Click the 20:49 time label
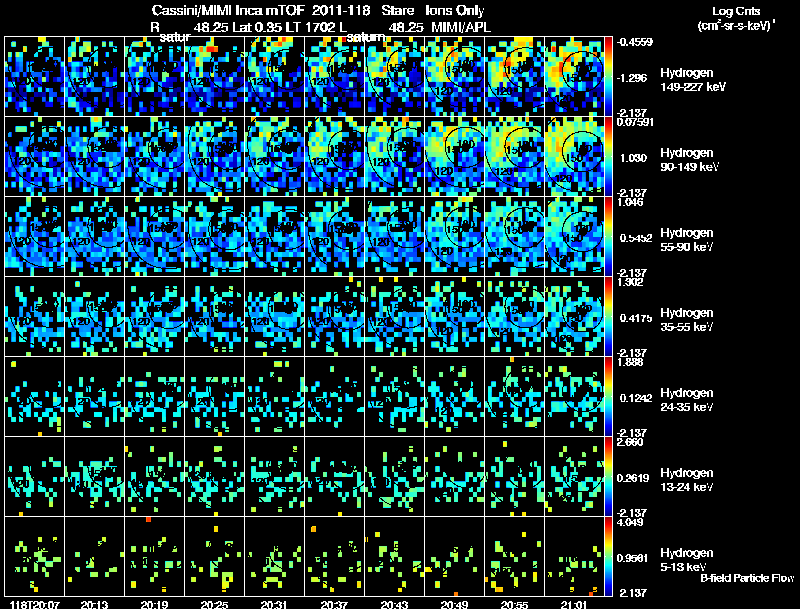The height and width of the screenshot is (609, 800). [x=455, y=604]
